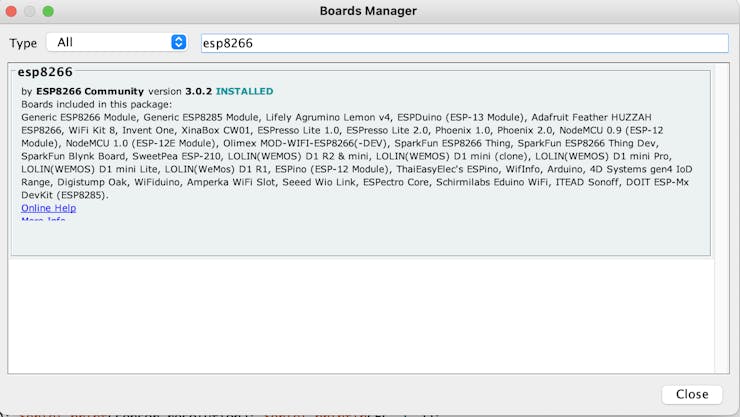Click the Close button
Viewport: 740px width, 417px height.
tap(692, 394)
